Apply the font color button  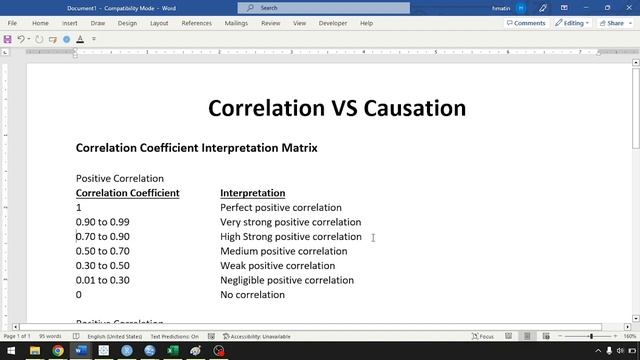80,39
